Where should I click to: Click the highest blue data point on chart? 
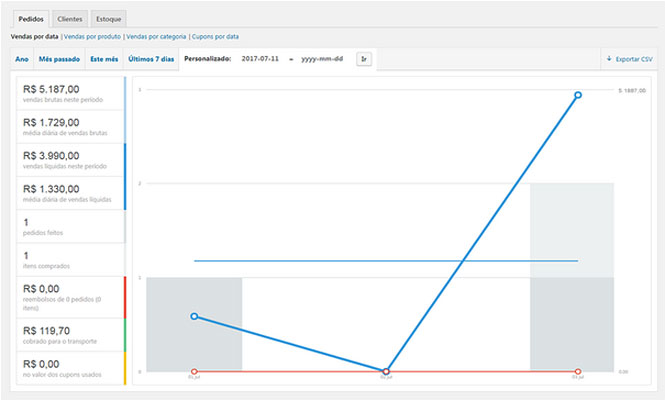(x=578, y=95)
